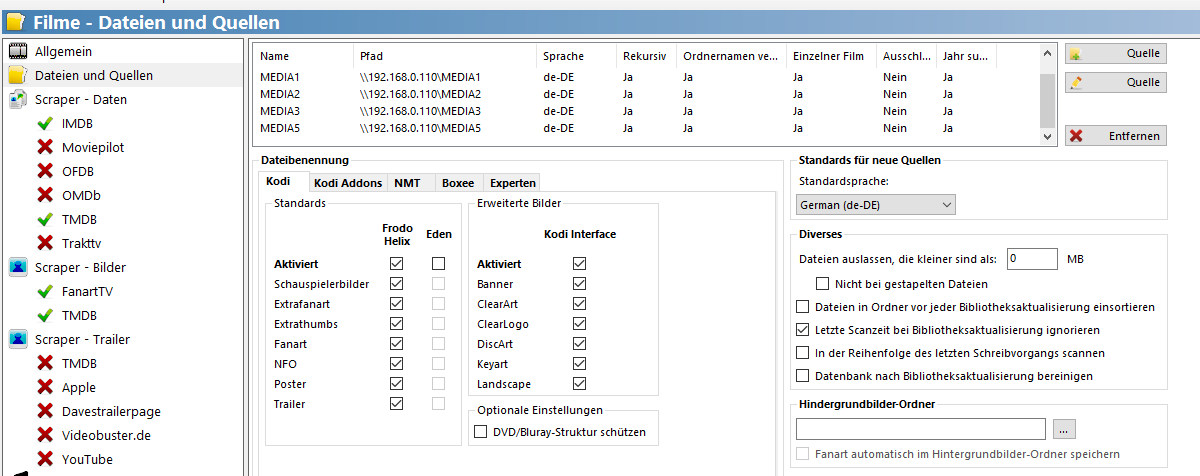The image size is (1200, 476).
Task: Click the red X beside Davestrailerpage
Action: (45, 411)
